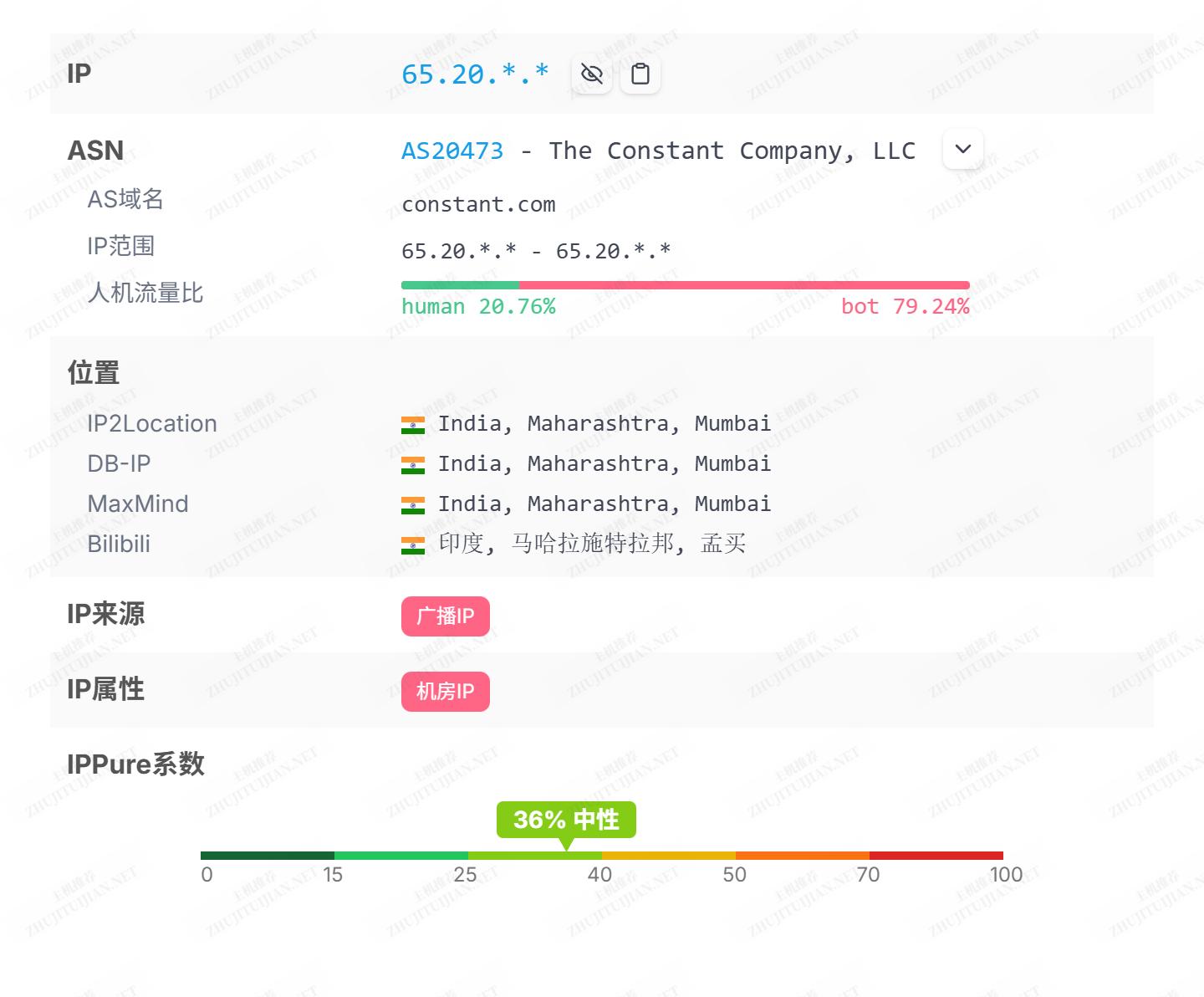
Task: Open the AS20473 link
Action: coord(452,151)
